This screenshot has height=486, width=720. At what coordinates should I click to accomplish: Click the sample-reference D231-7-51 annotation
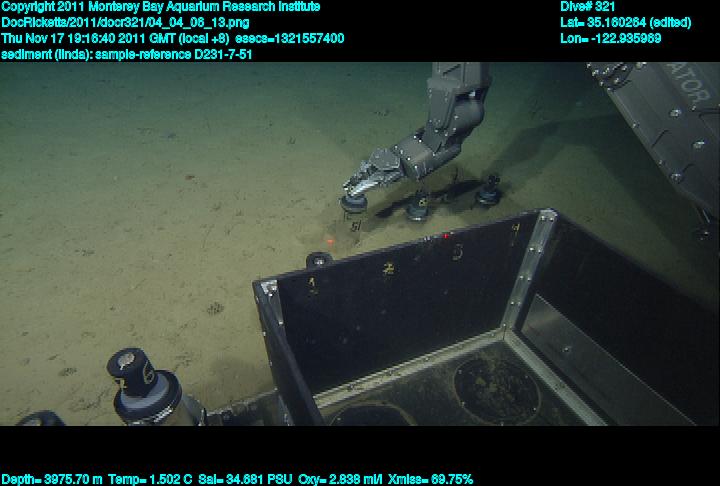pyautogui.click(x=126, y=54)
